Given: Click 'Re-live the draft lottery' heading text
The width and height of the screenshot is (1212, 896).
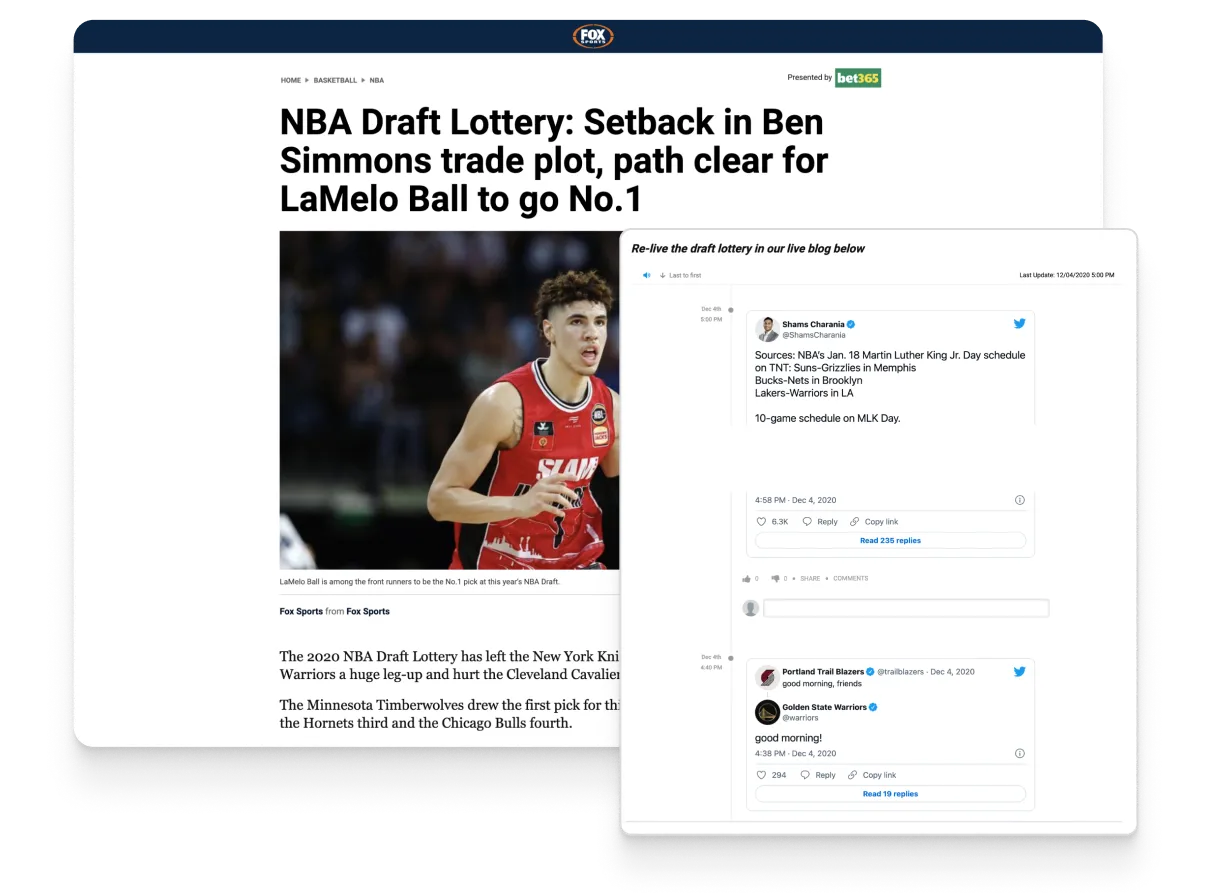Looking at the screenshot, I should pos(748,248).
